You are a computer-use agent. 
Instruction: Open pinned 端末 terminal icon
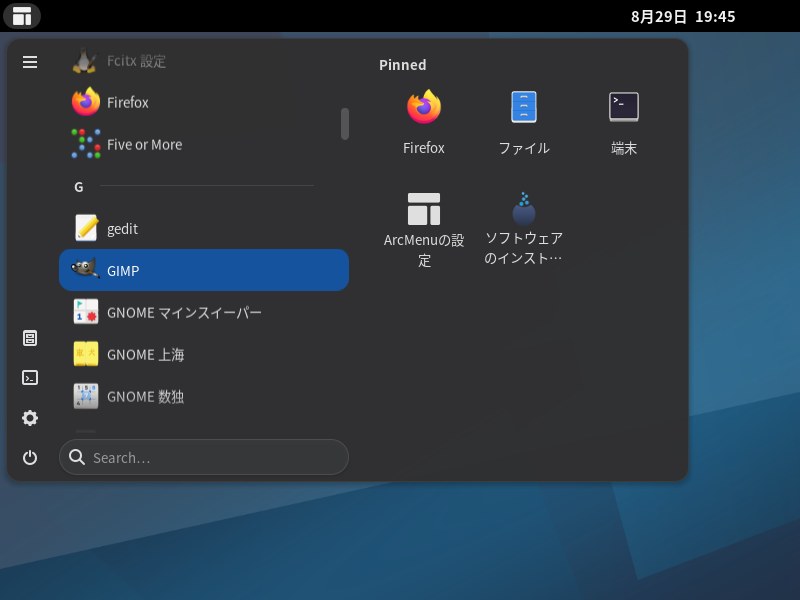[x=623, y=107]
